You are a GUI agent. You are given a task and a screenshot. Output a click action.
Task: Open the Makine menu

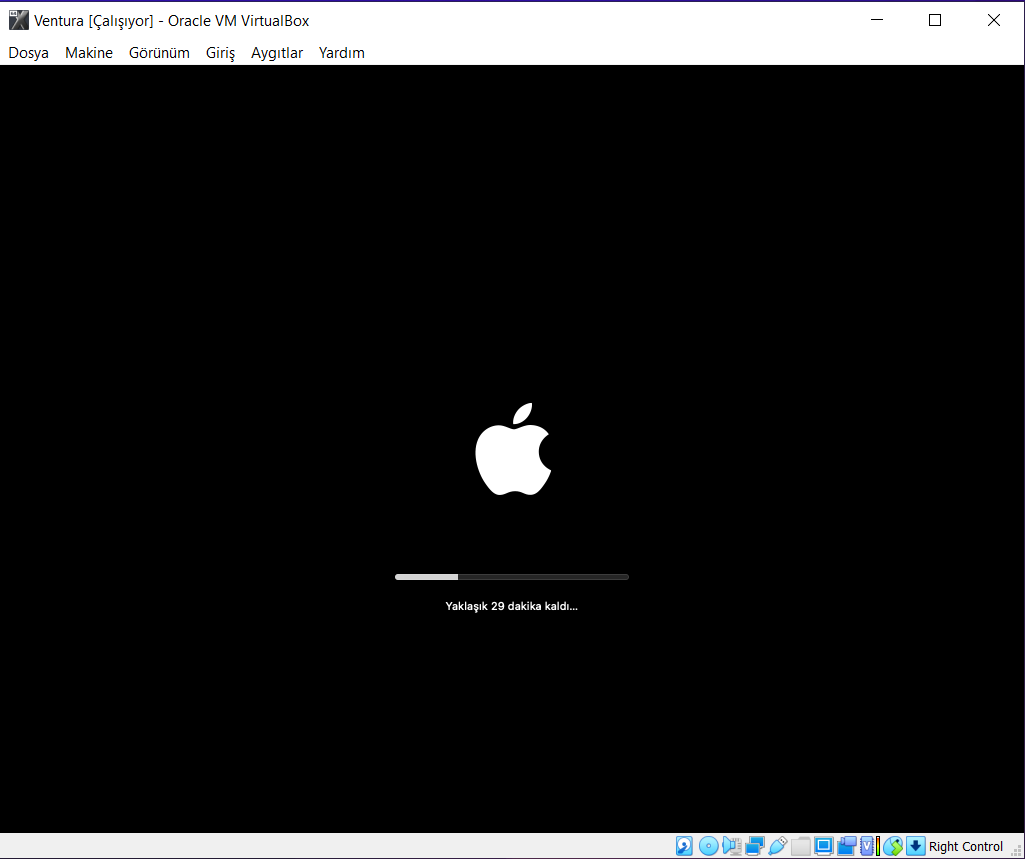pyautogui.click(x=88, y=53)
